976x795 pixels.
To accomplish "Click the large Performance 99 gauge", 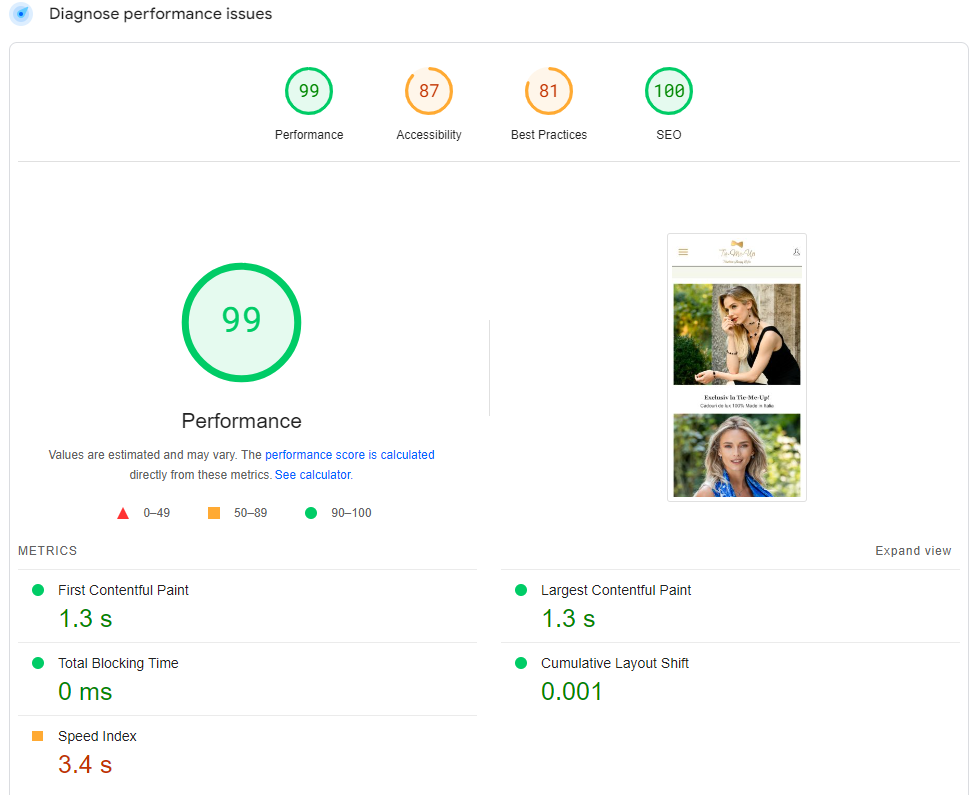I will 242,322.
